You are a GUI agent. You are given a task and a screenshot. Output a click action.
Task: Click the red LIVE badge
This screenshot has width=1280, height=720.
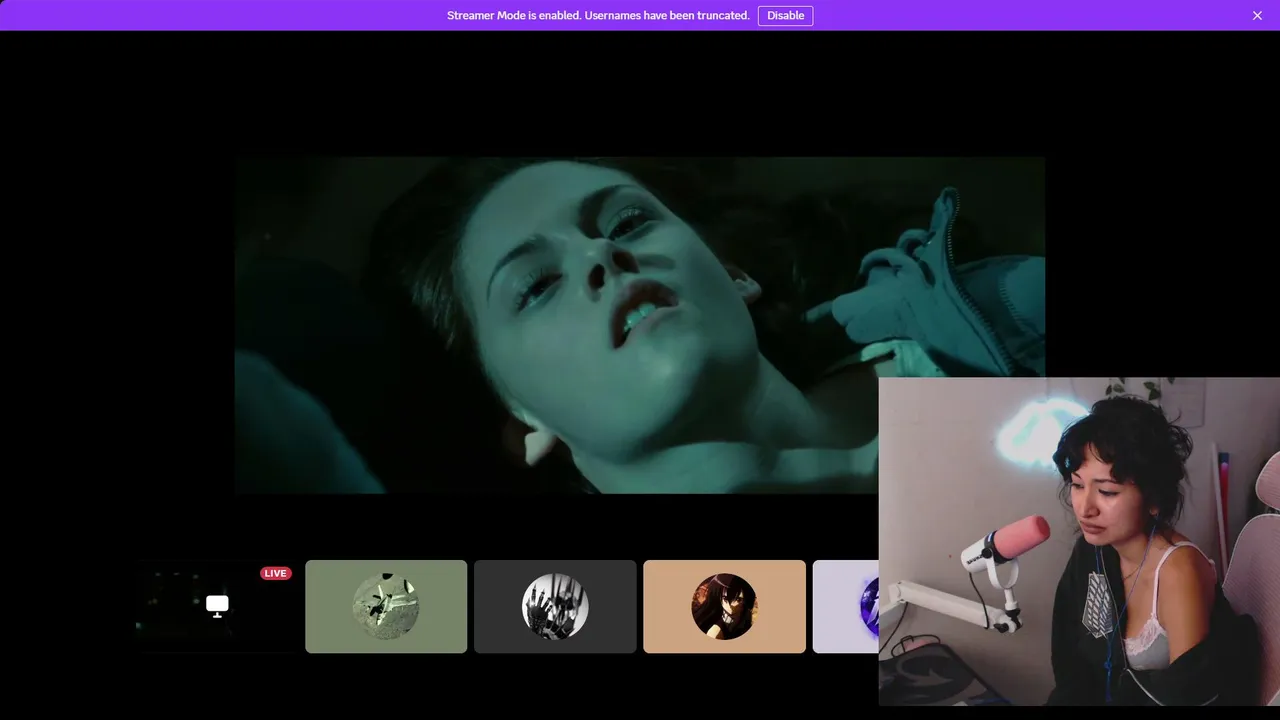tap(275, 573)
